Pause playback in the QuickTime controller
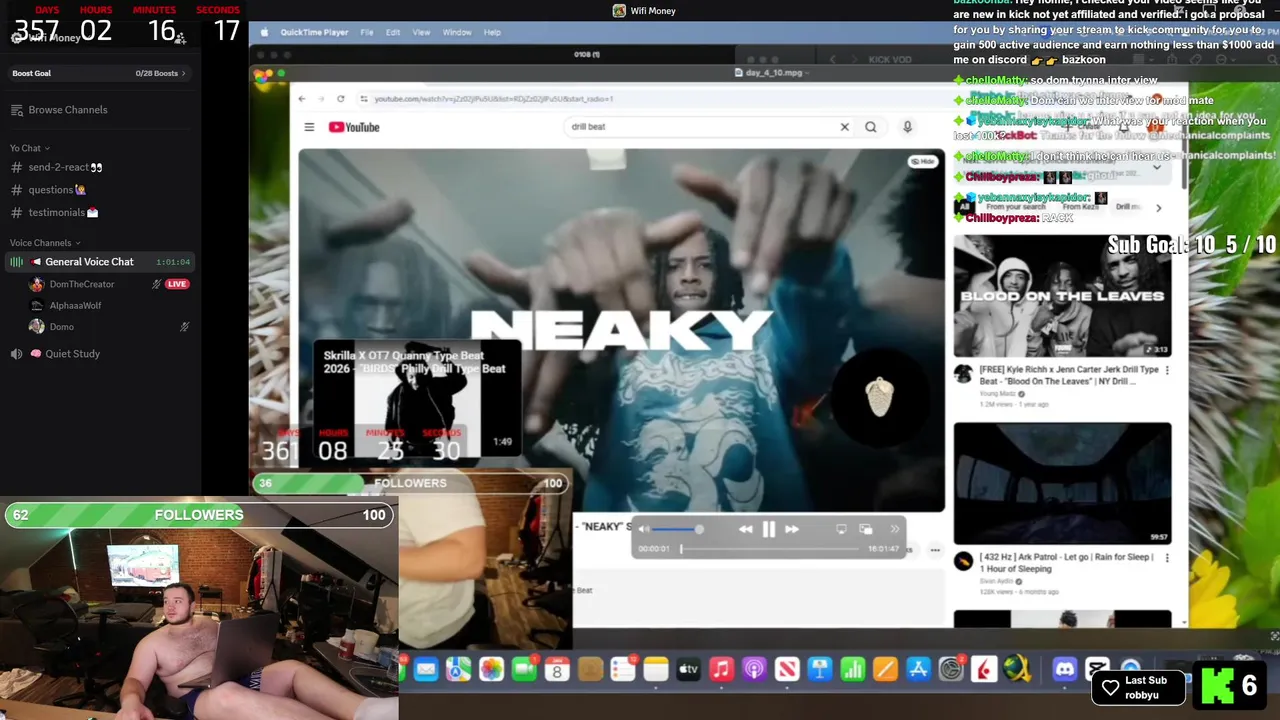 coord(768,530)
